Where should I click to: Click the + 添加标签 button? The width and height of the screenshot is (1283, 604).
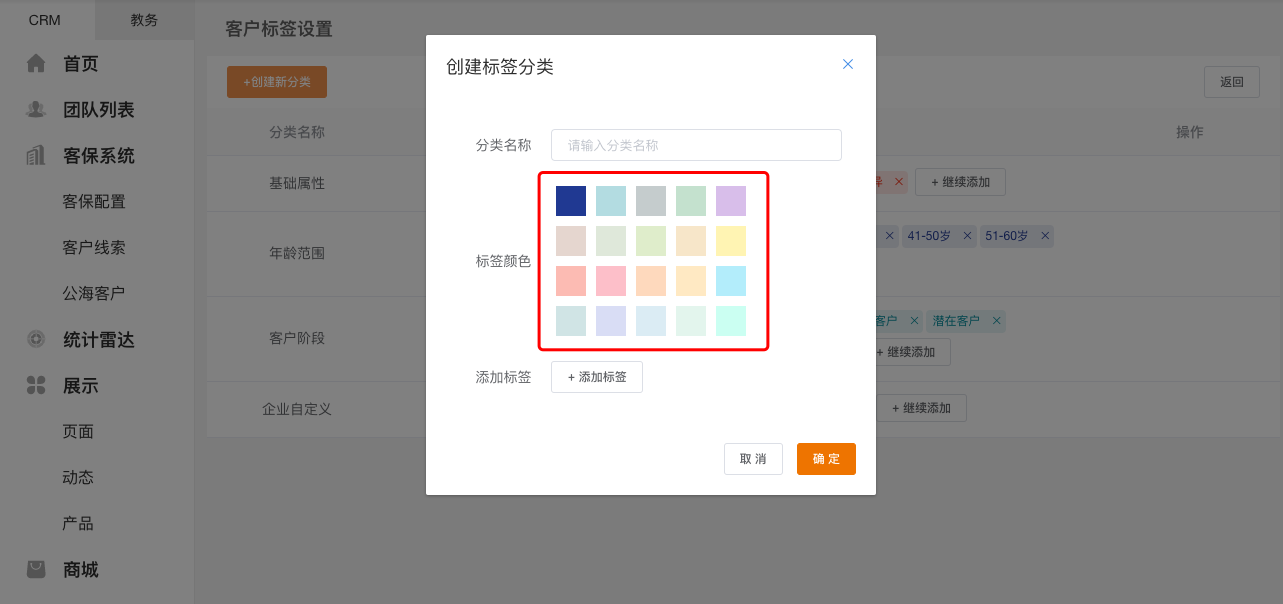[x=597, y=377]
